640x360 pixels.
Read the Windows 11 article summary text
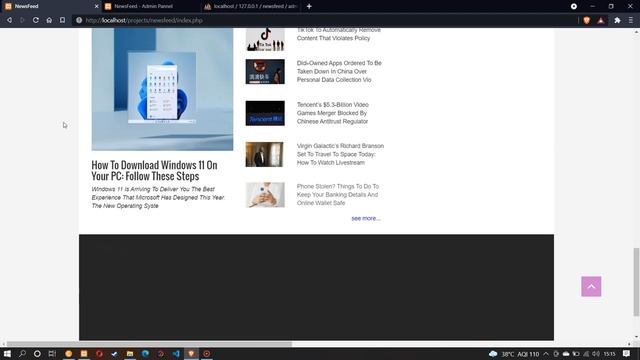pos(158,198)
